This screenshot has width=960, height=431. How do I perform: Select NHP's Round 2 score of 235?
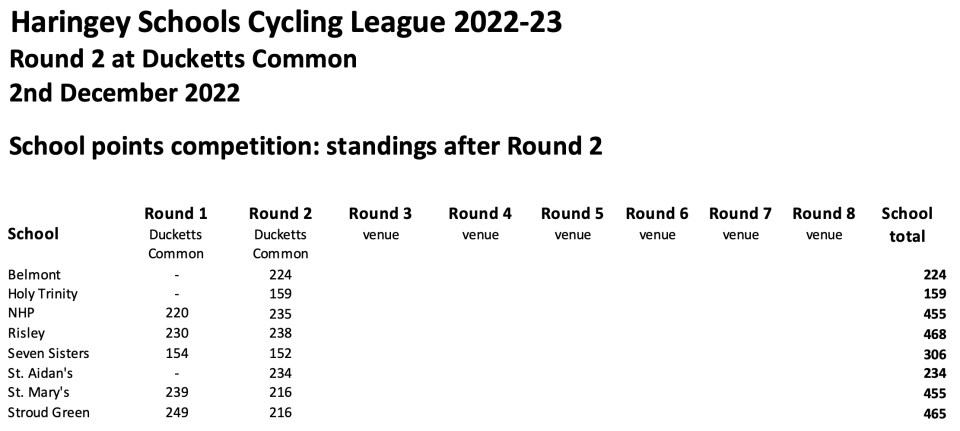tap(280, 313)
